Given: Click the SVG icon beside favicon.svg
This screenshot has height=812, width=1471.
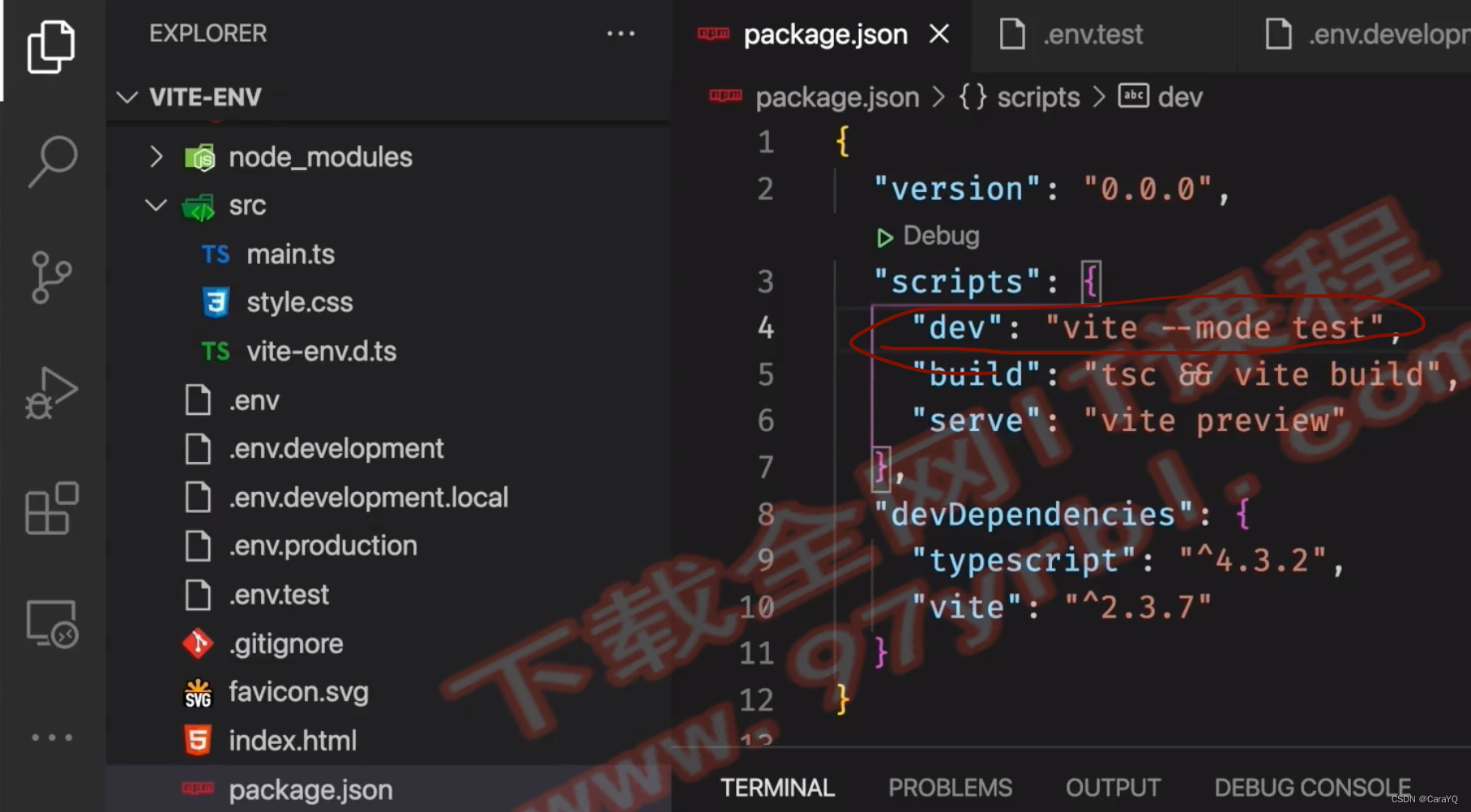Looking at the screenshot, I should pos(198,694).
